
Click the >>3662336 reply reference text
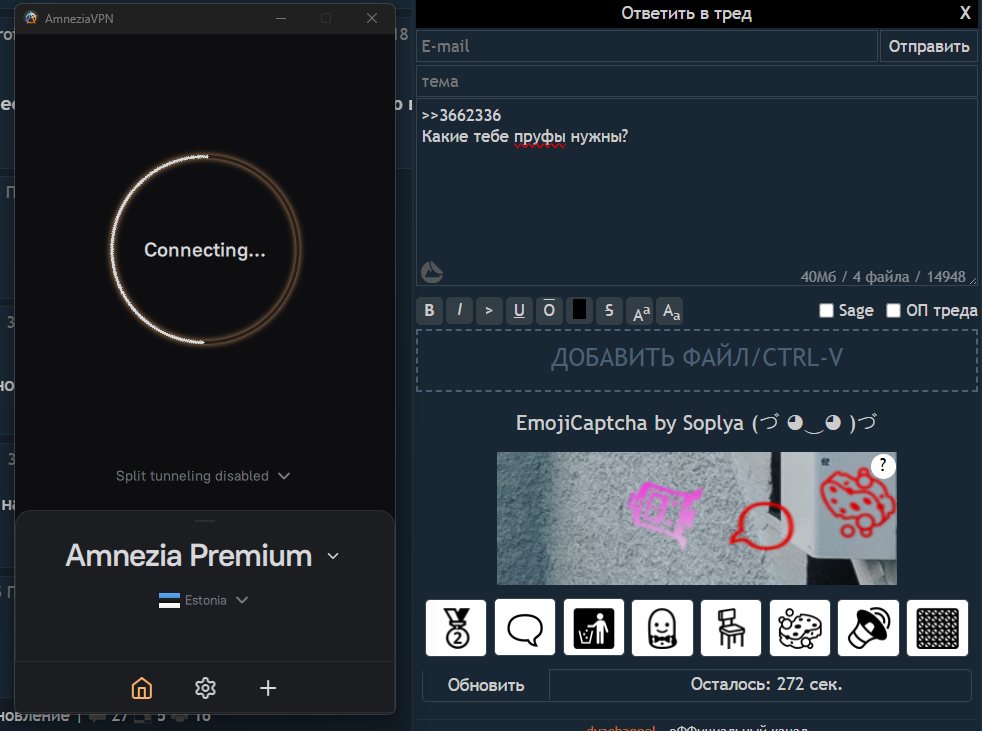click(x=462, y=115)
